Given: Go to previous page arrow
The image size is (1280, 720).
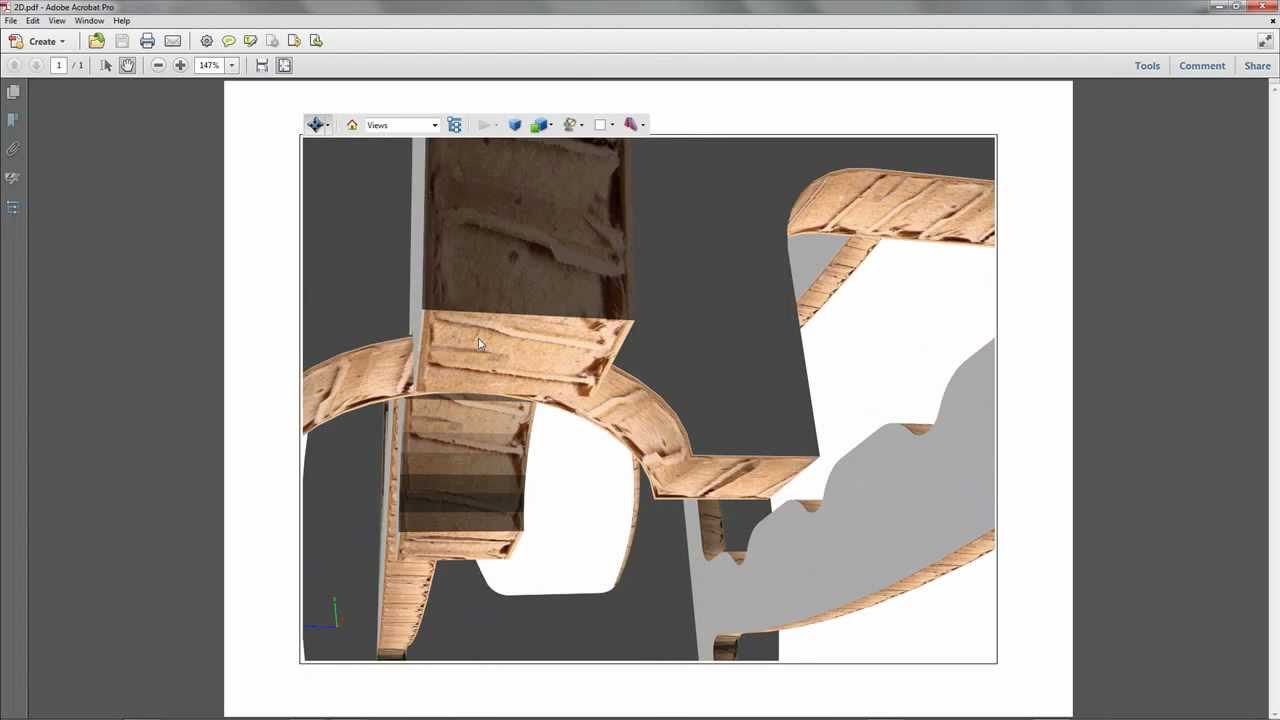Looking at the screenshot, I should tap(14, 65).
